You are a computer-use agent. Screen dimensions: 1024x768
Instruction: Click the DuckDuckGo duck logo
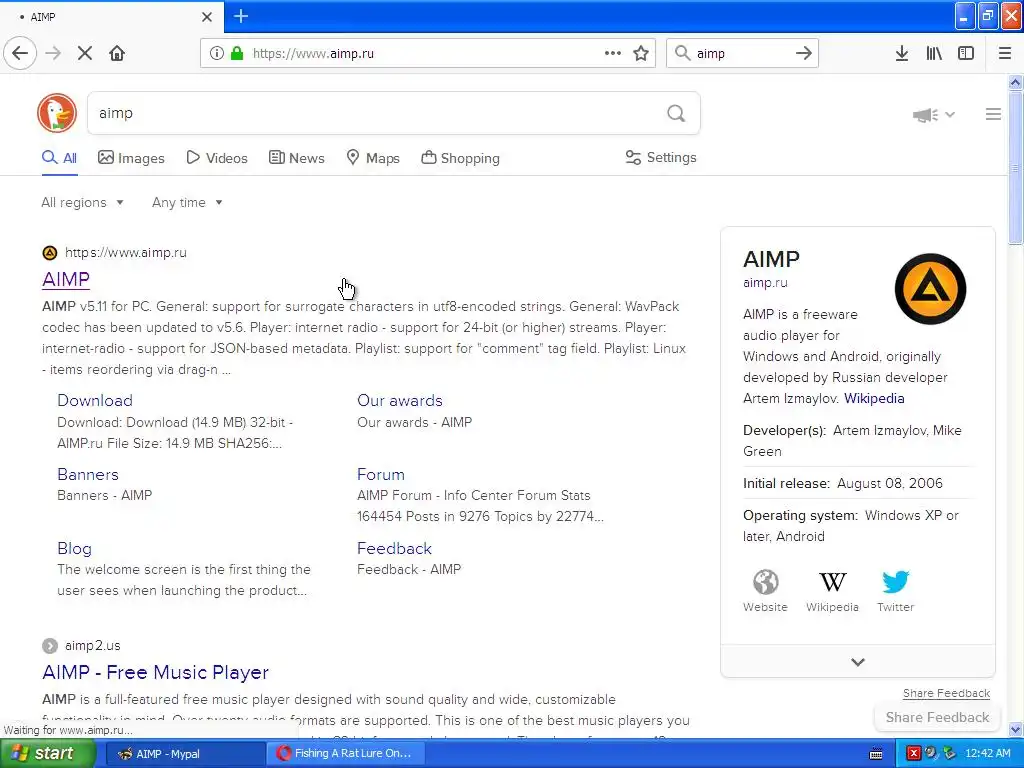57,113
